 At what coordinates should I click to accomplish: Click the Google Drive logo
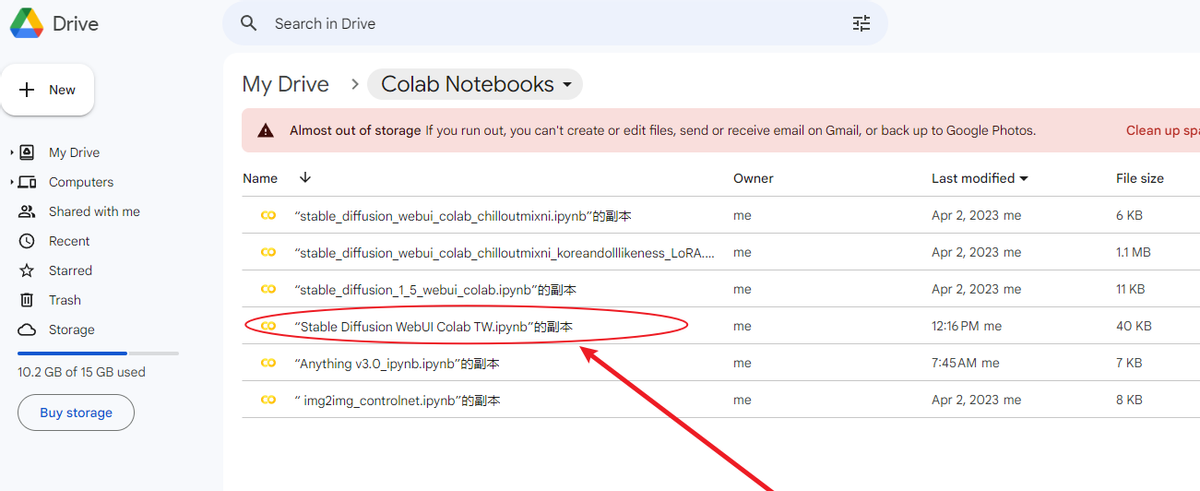click(27, 22)
